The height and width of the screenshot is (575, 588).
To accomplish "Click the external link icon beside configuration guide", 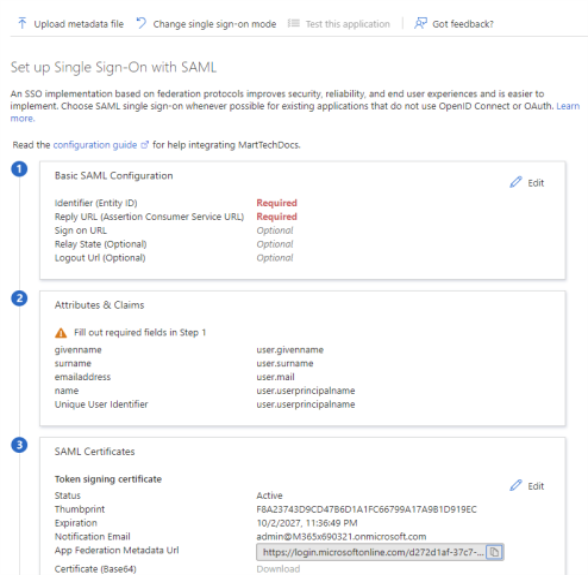I will [x=144, y=145].
